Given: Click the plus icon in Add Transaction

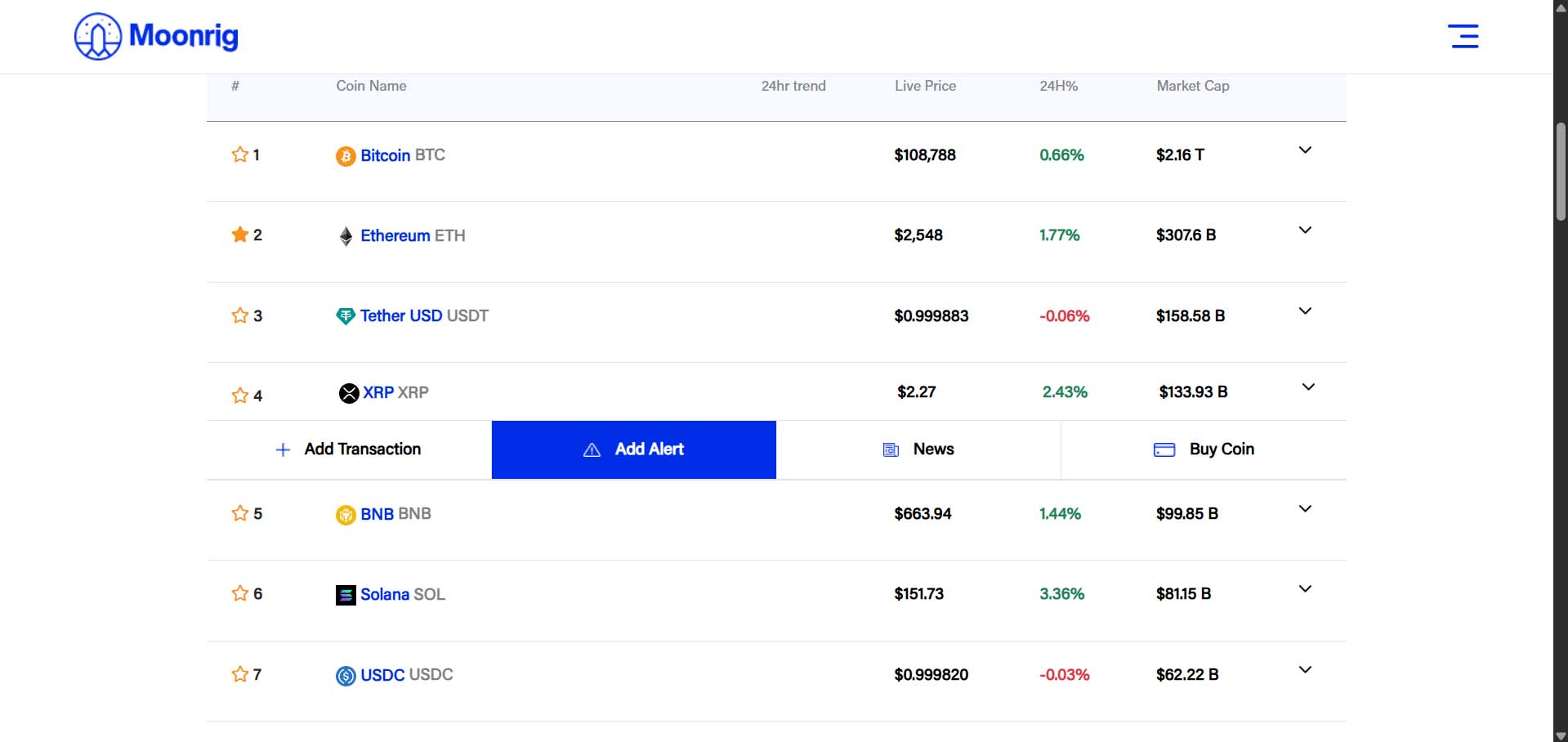Looking at the screenshot, I should [283, 449].
